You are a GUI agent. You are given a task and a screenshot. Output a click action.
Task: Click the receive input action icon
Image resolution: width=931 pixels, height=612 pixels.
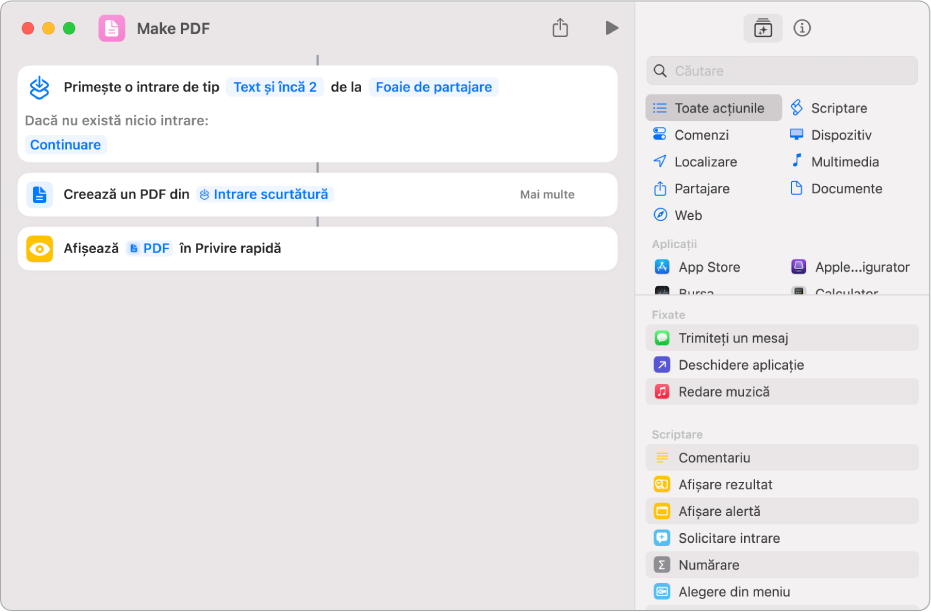(40, 88)
